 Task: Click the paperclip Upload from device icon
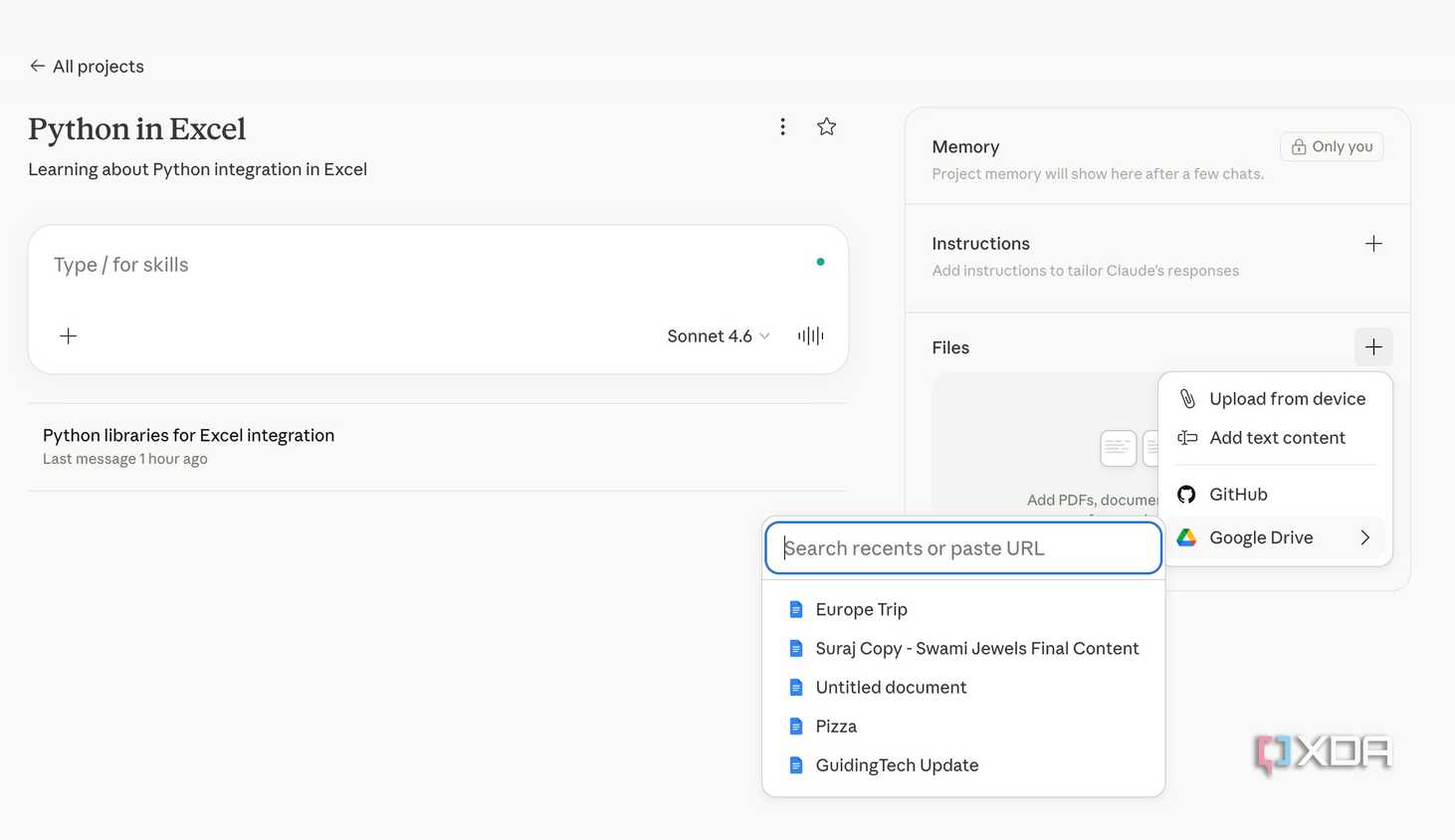point(1187,399)
